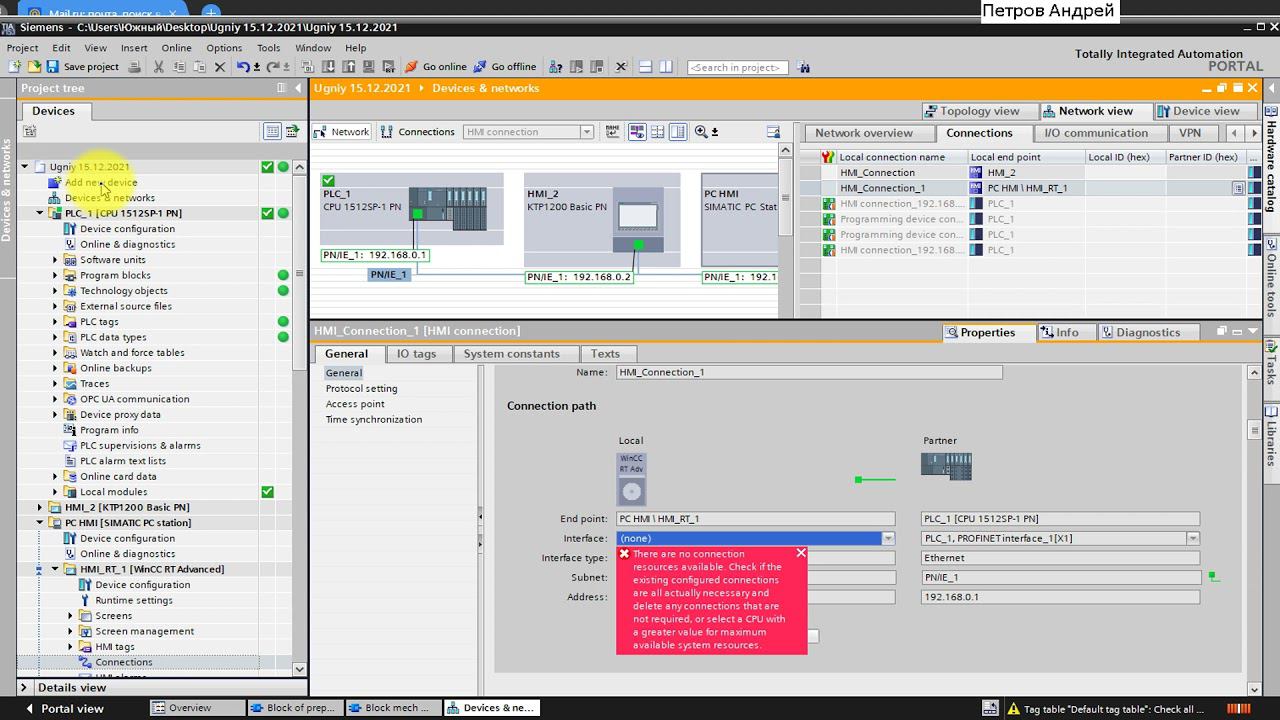Toggle the Connections mode button
The width and height of the screenshot is (1280, 720).
(x=417, y=132)
